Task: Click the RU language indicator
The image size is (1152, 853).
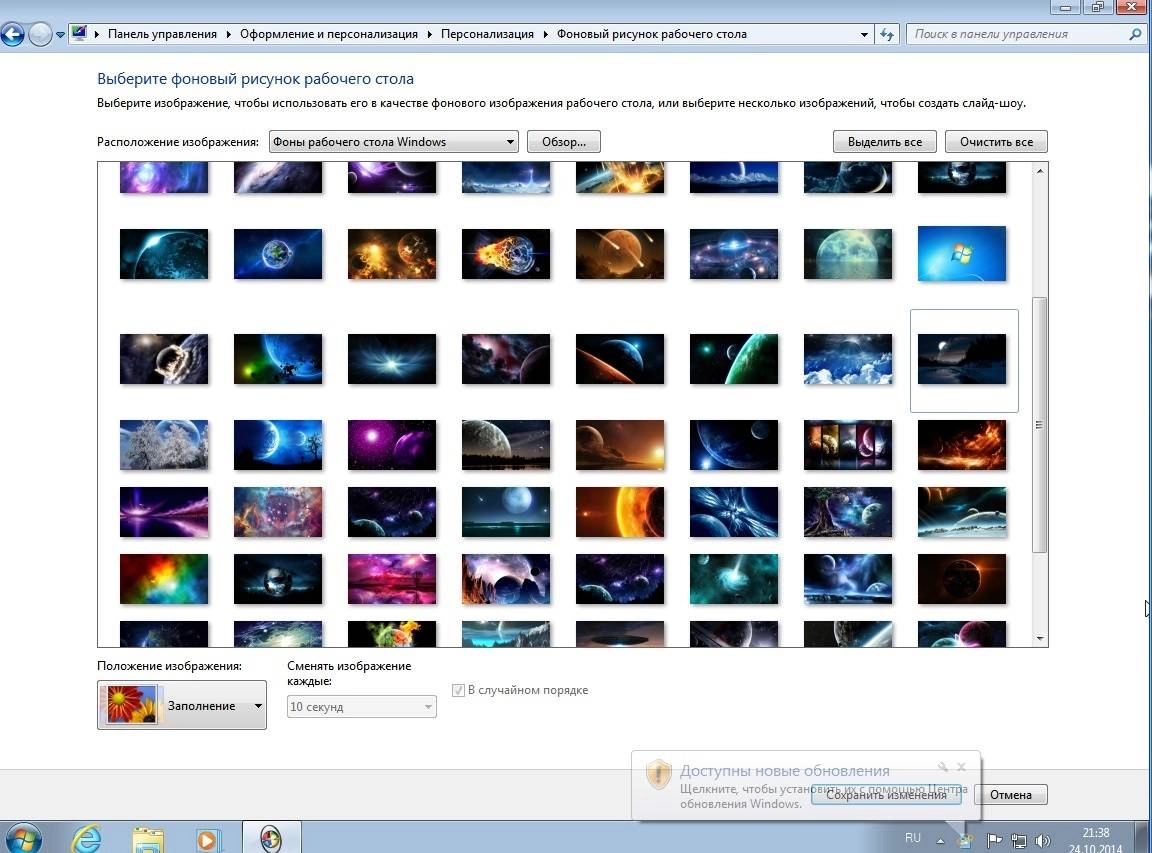Action: 912,838
